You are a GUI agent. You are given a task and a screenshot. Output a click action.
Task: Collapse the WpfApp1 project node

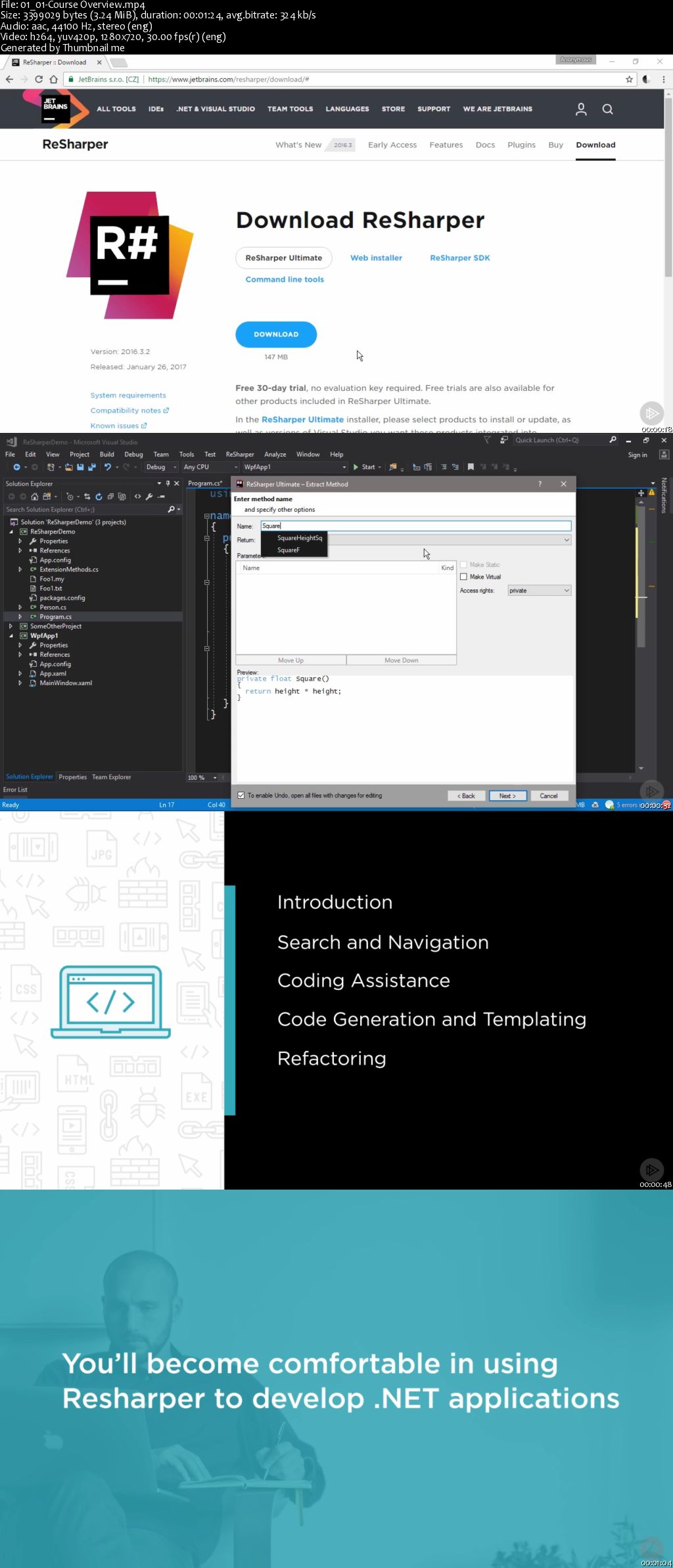(x=11, y=636)
